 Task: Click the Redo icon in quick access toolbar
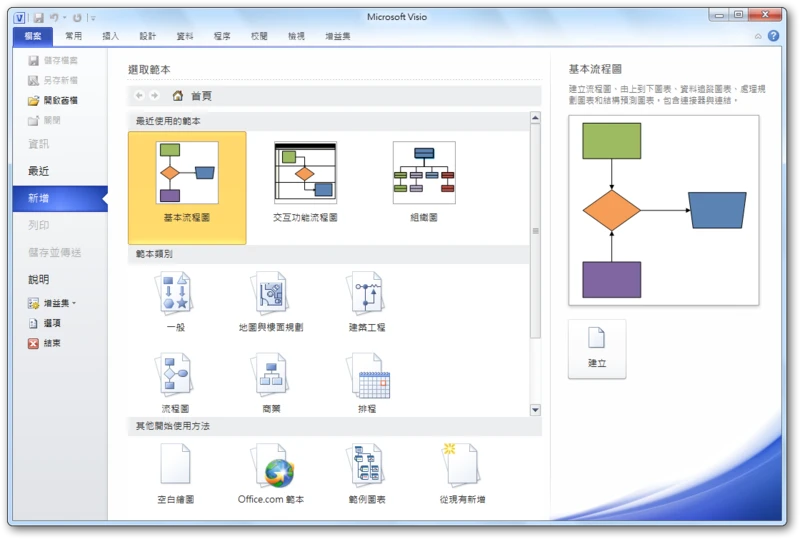click(x=77, y=18)
